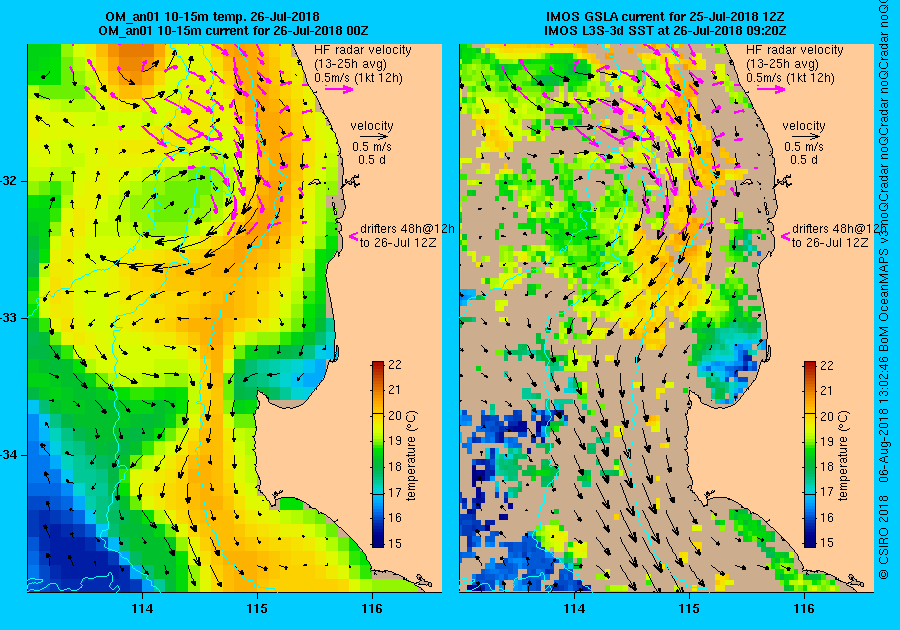Click 'to 26-Jul 12Z' drifter text on IMOS map
The image size is (900, 630).
click(830, 243)
